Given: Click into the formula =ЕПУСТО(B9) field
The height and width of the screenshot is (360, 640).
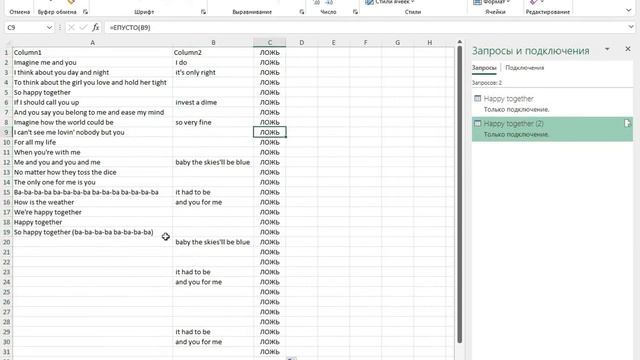Looking at the screenshot, I should (x=365, y=27).
